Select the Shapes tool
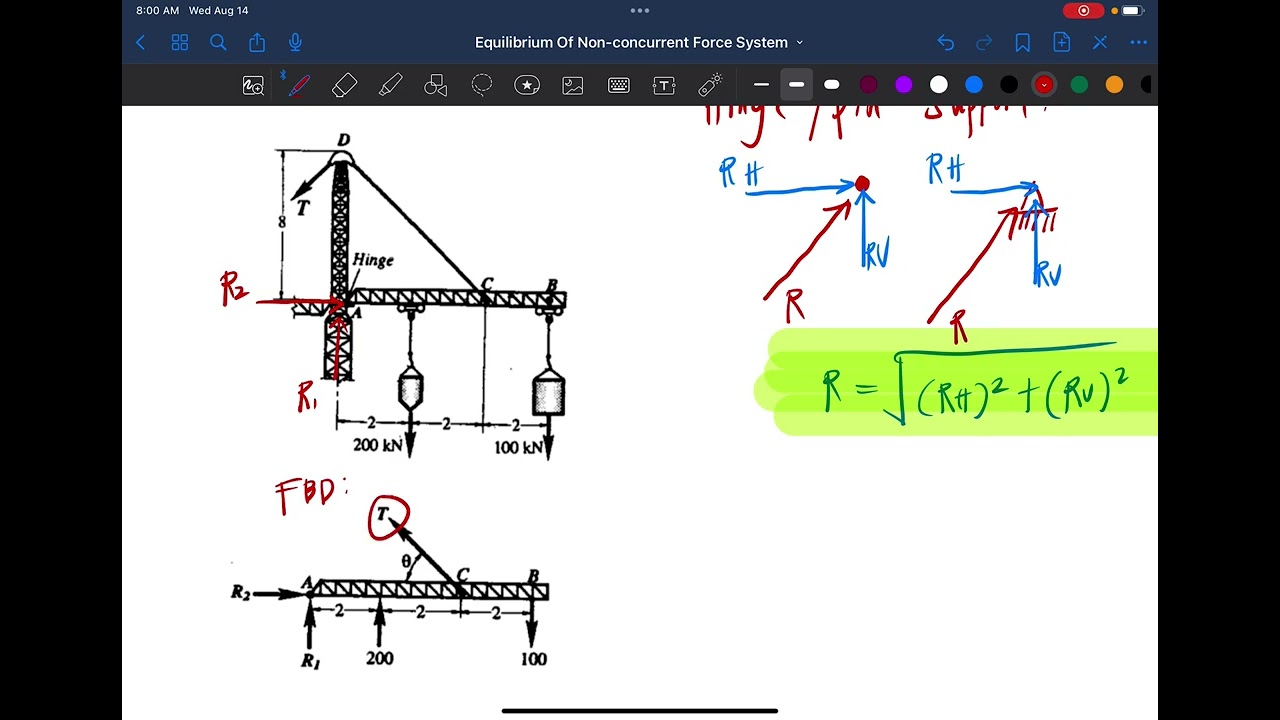Viewport: 1280px width, 720px height. click(436, 85)
